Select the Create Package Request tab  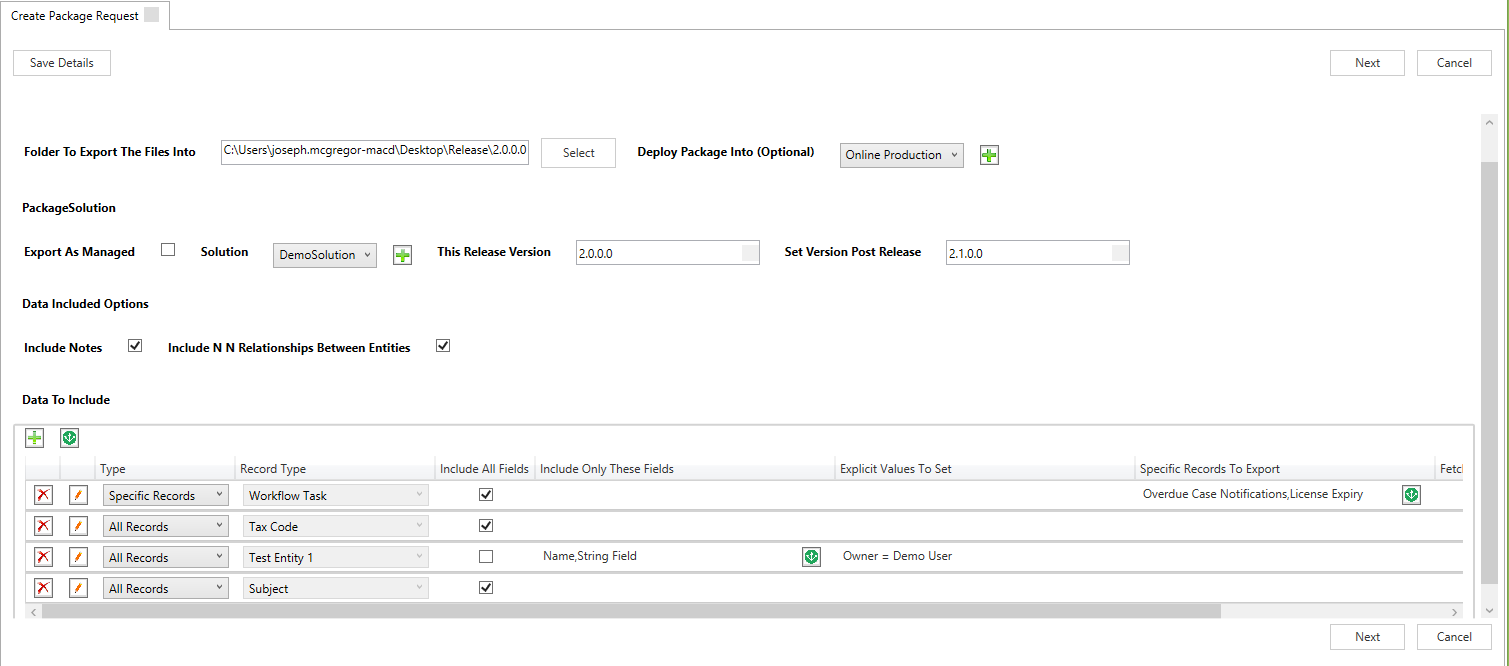tap(75, 16)
